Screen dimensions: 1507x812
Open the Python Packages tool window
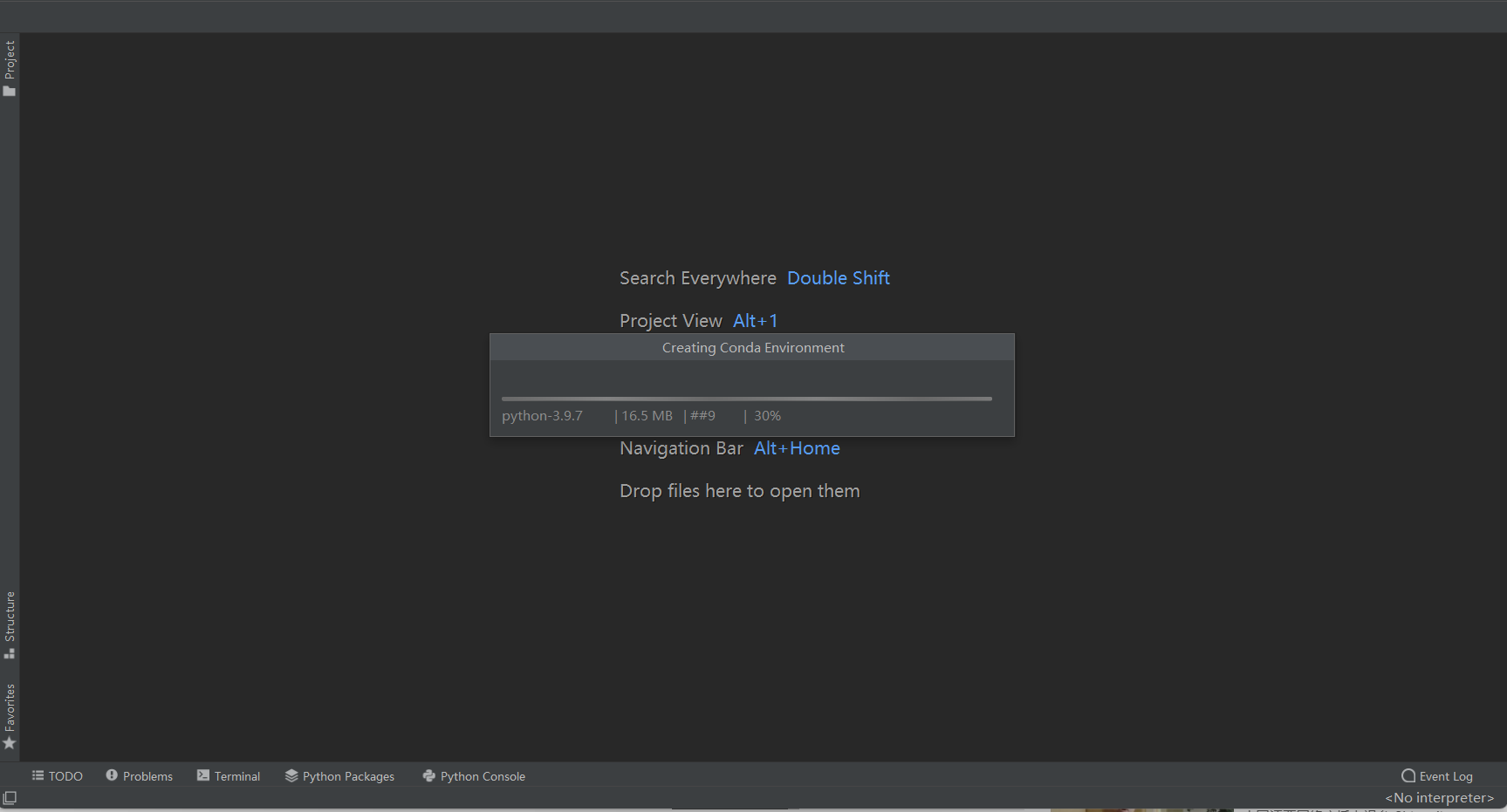pos(339,776)
